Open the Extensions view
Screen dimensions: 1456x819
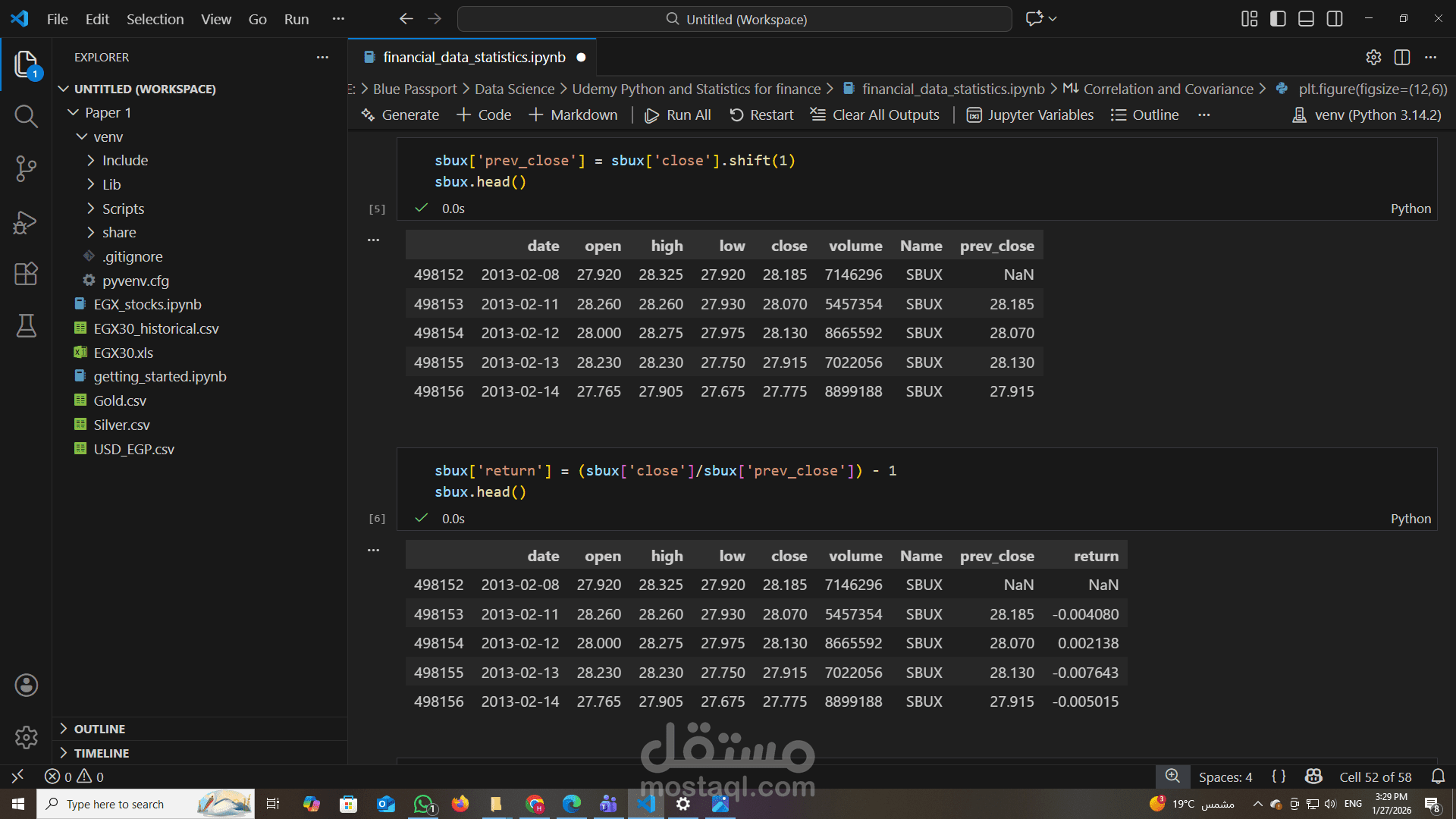[x=26, y=274]
